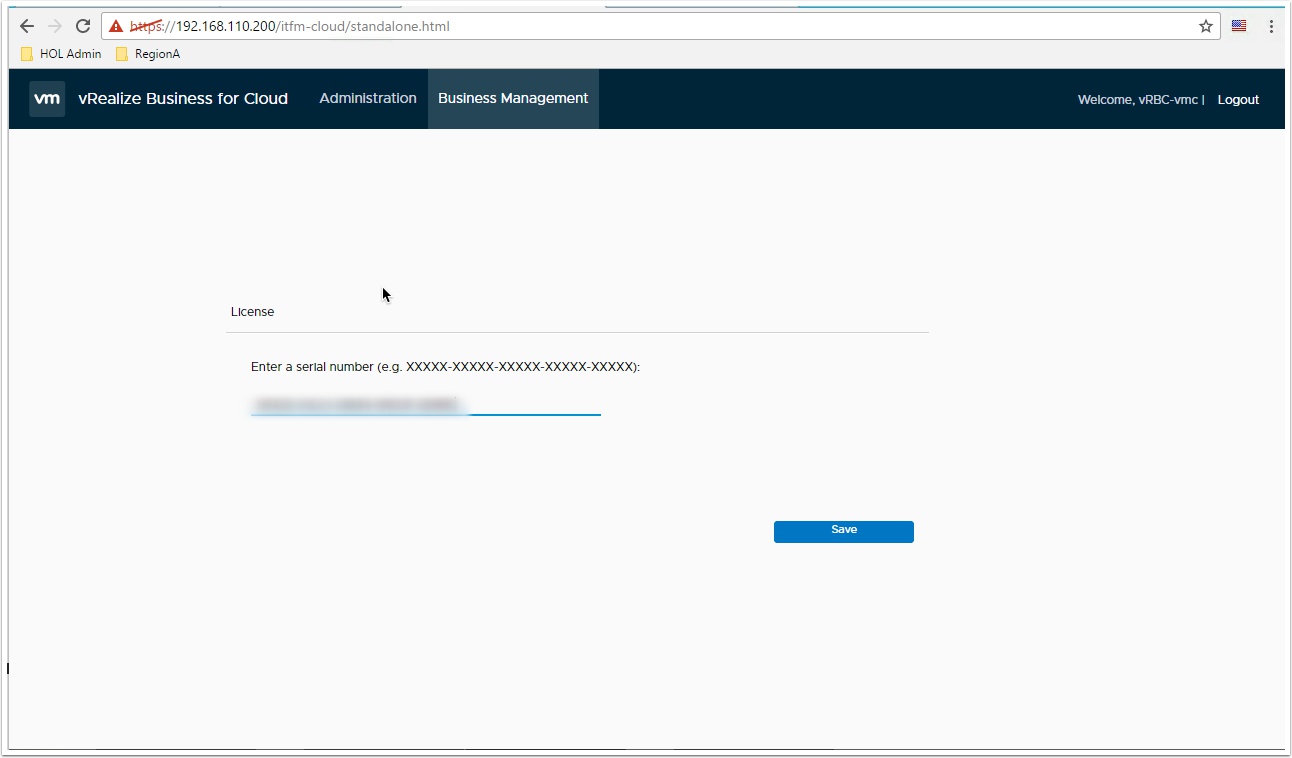Image resolution: width=1292 pixels, height=758 pixels.
Task: Open the HOL Admin bookmark folder
Action: coord(61,54)
